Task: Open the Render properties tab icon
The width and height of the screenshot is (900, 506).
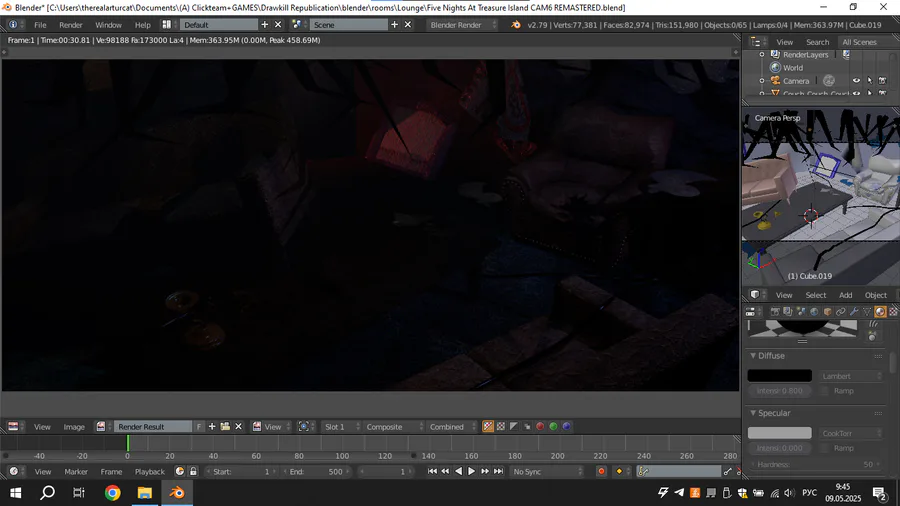Action: (x=775, y=312)
